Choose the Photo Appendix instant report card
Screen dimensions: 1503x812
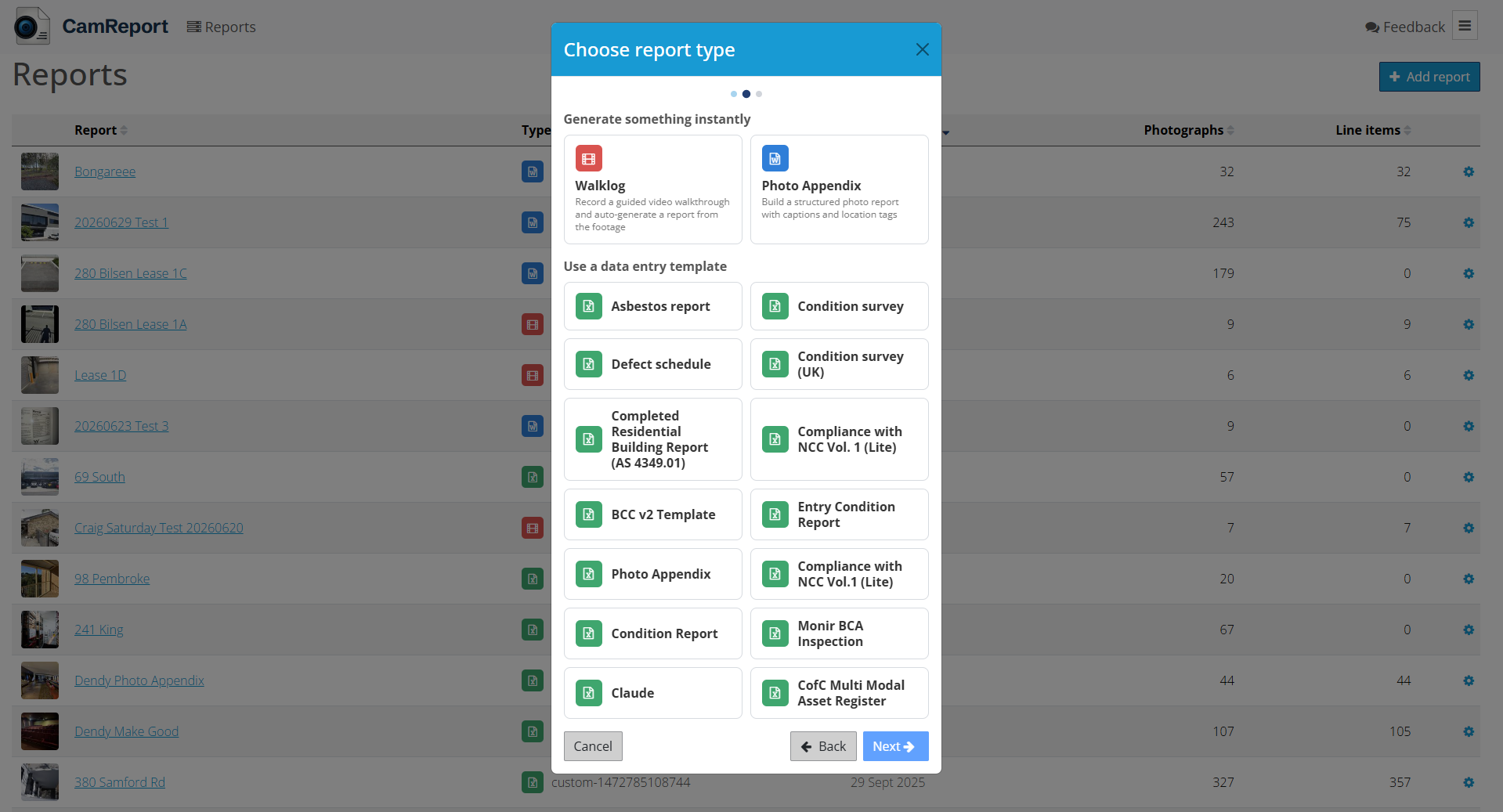(839, 189)
